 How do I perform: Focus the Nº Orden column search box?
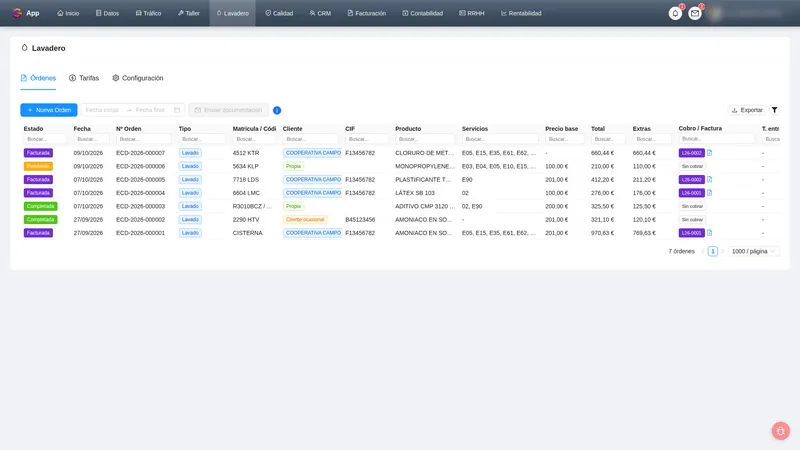[144, 139]
